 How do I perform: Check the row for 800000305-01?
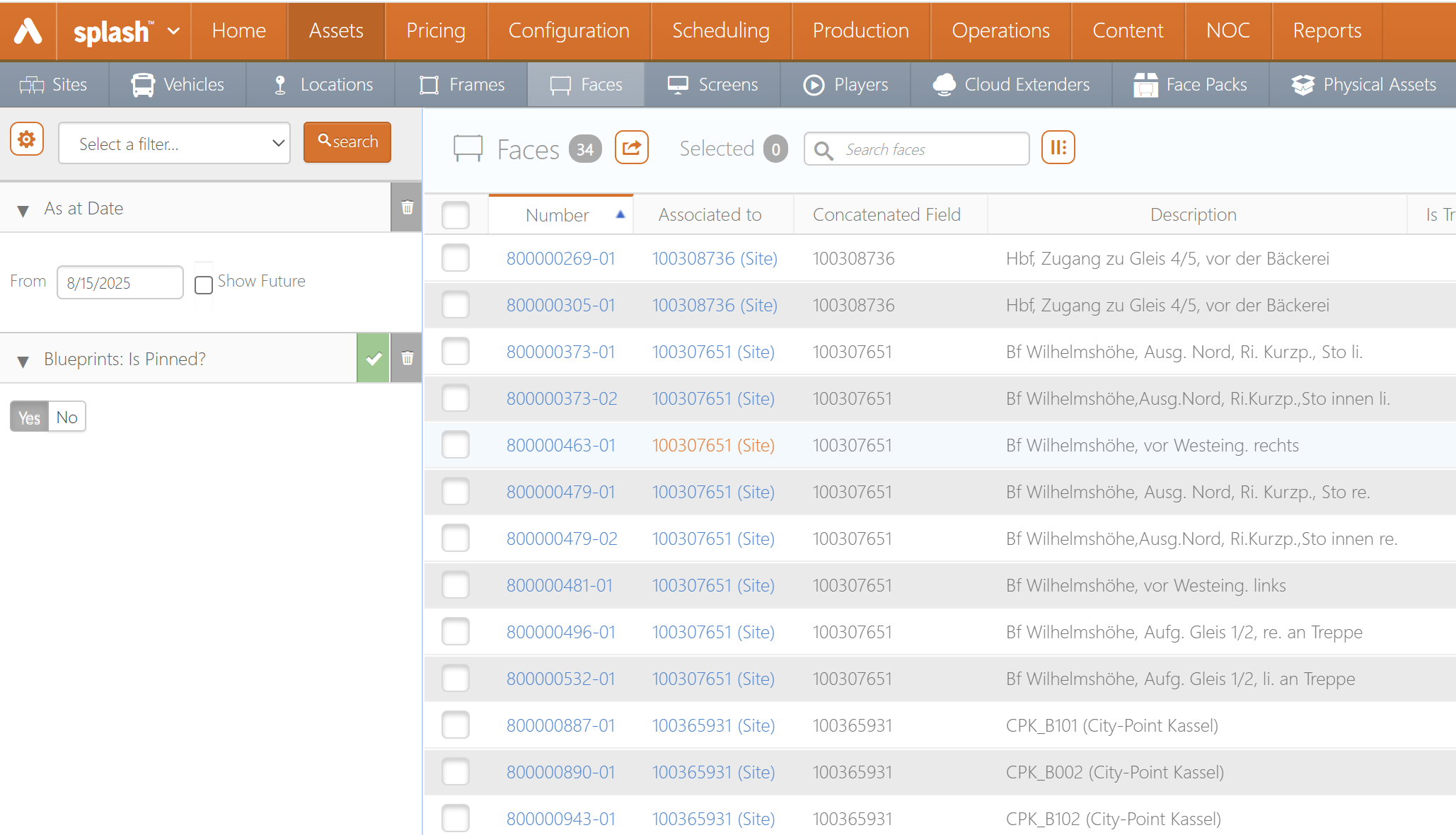click(456, 304)
